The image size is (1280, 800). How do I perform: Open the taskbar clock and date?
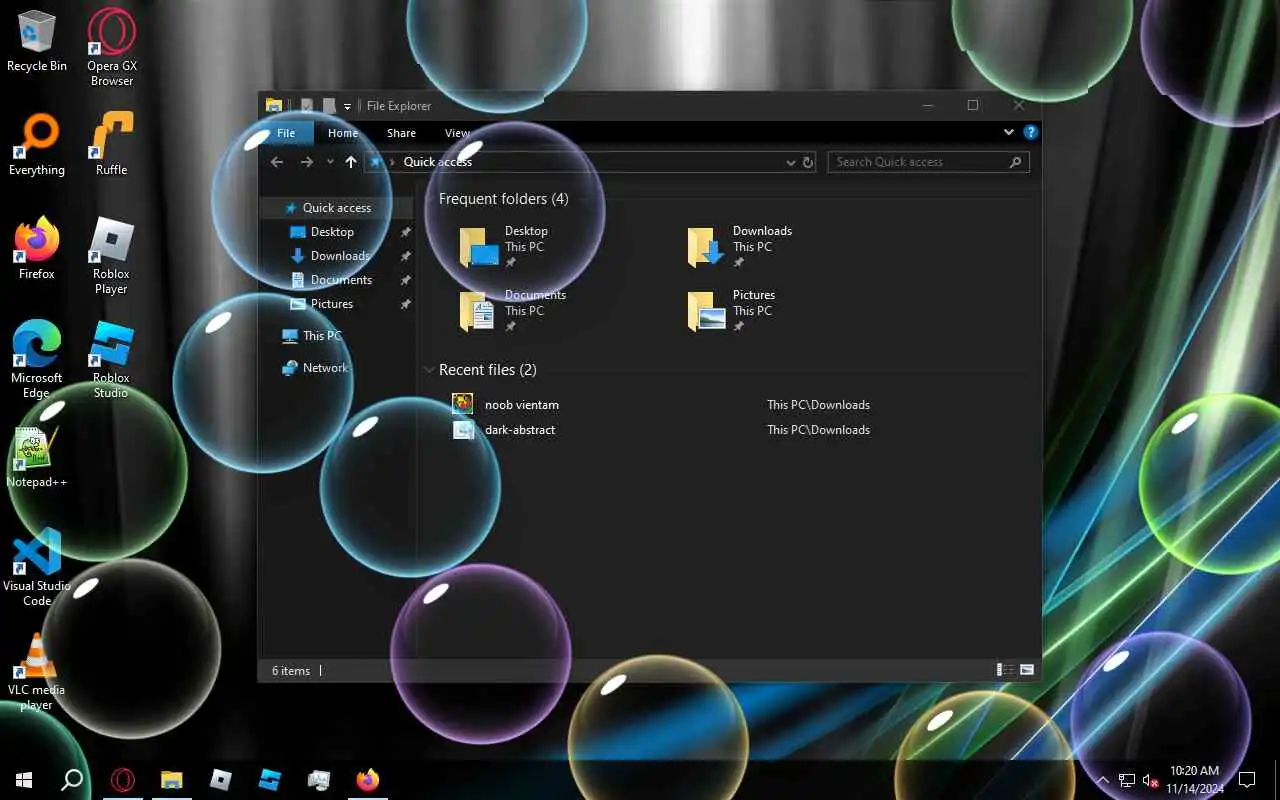click(1194, 780)
